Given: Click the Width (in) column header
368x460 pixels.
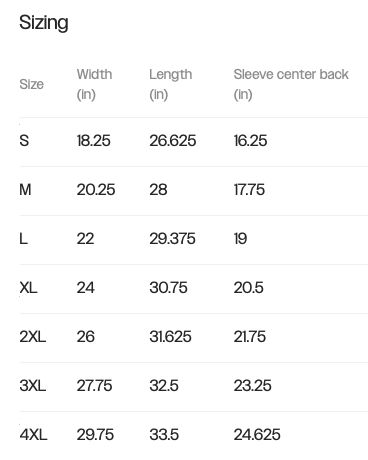Looking at the screenshot, I should [94, 84].
